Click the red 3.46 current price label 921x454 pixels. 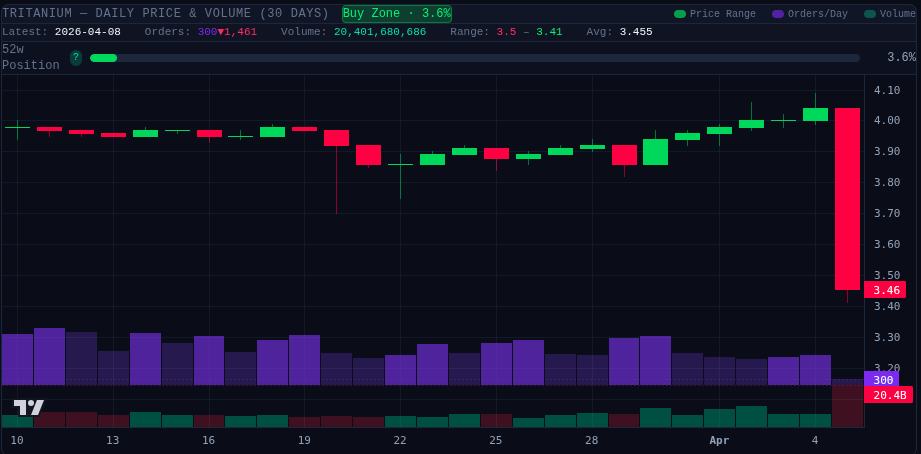(886, 290)
